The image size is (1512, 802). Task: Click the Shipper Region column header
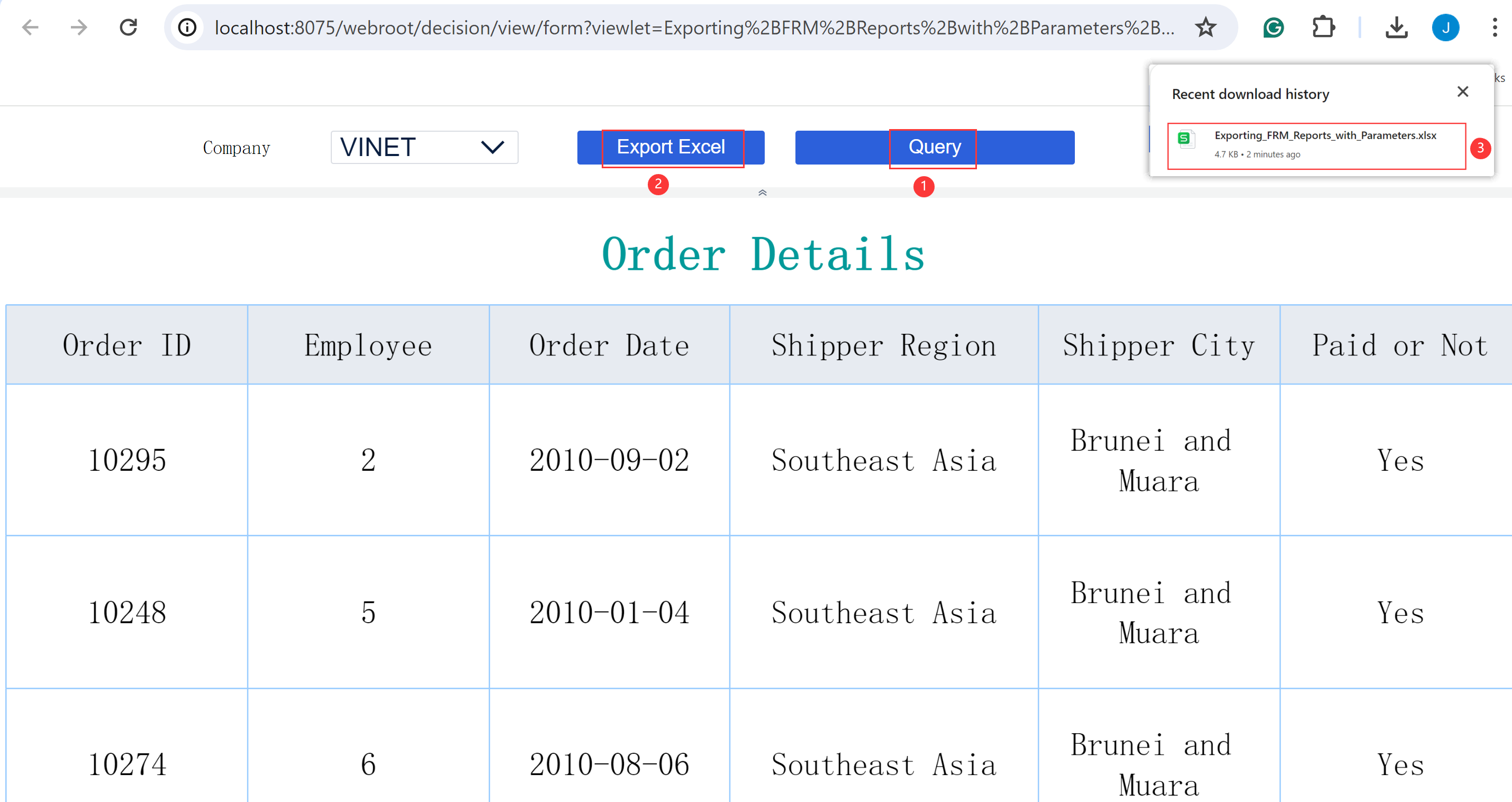(883, 344)
